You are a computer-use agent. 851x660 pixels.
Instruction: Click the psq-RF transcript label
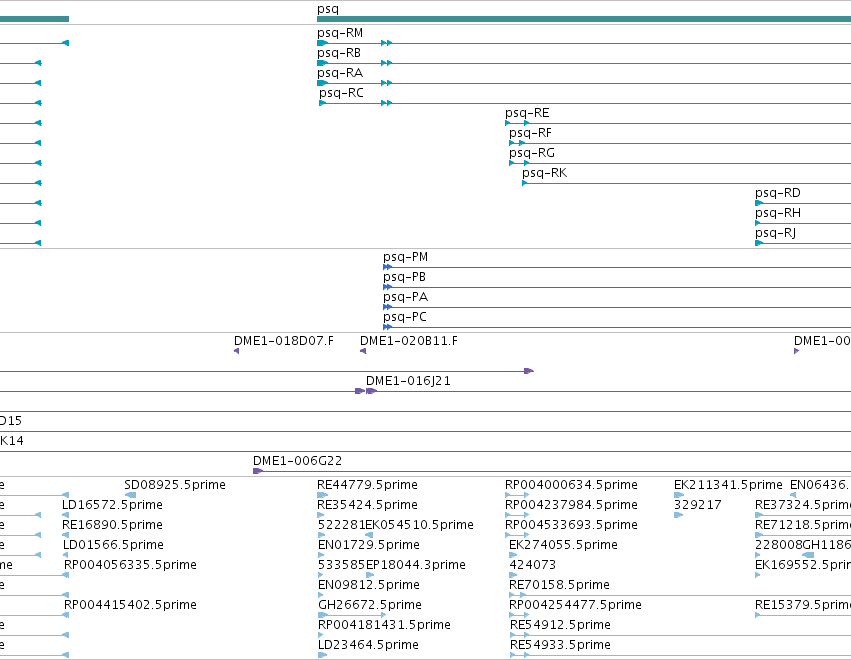[x=530, y=134]
